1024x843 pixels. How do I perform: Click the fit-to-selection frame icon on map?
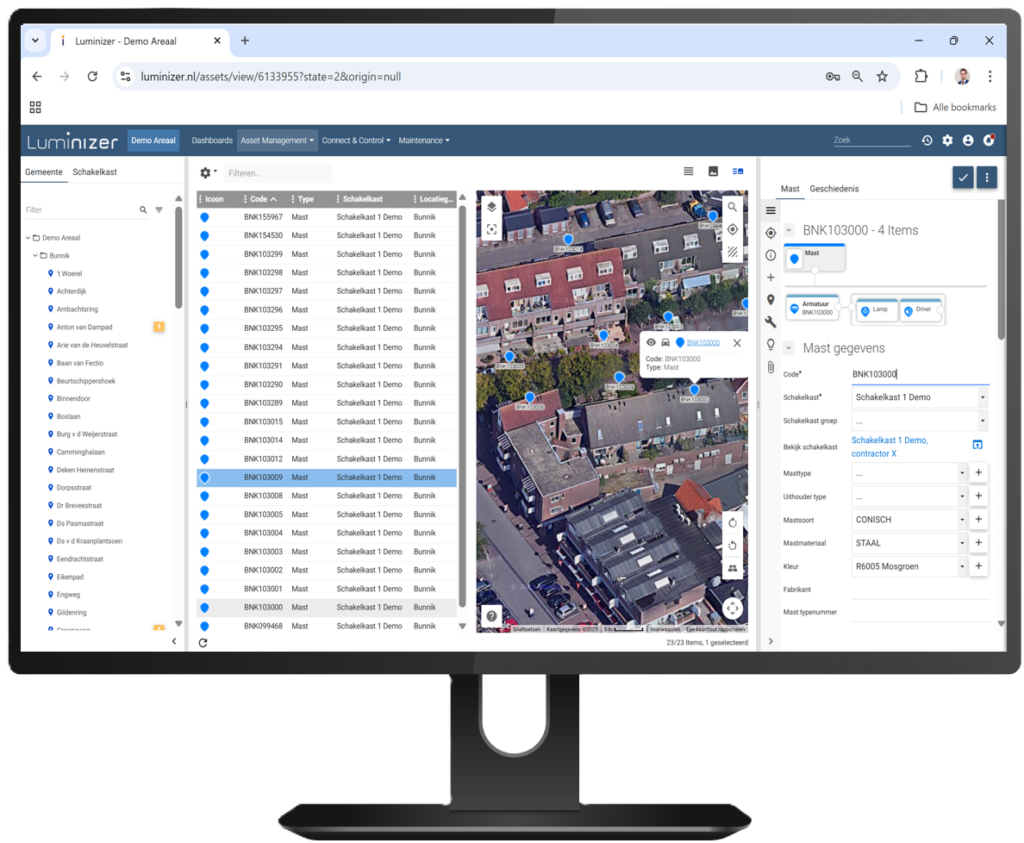click(x=492, y=229)
